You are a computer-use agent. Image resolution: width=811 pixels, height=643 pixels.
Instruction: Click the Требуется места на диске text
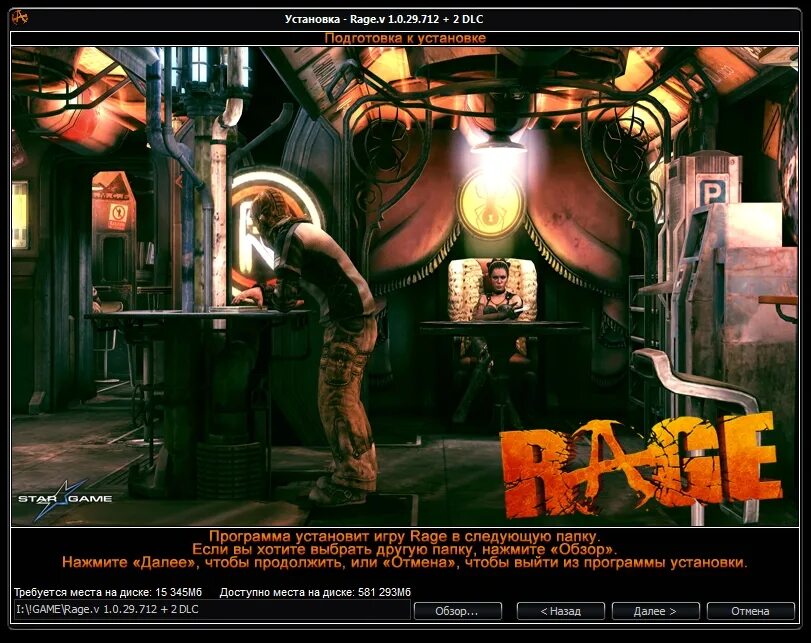(x=108, y=592)
